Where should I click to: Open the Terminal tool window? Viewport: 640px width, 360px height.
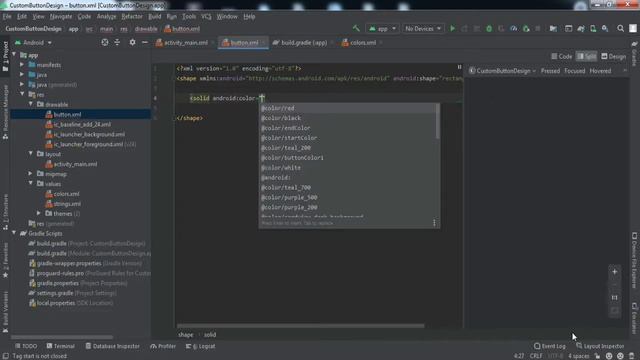[60, 346]
